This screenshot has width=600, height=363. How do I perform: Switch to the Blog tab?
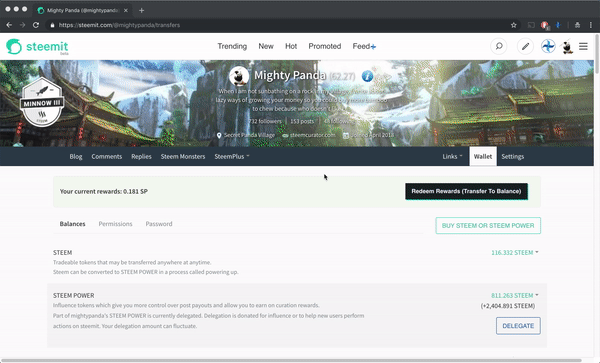76,156
